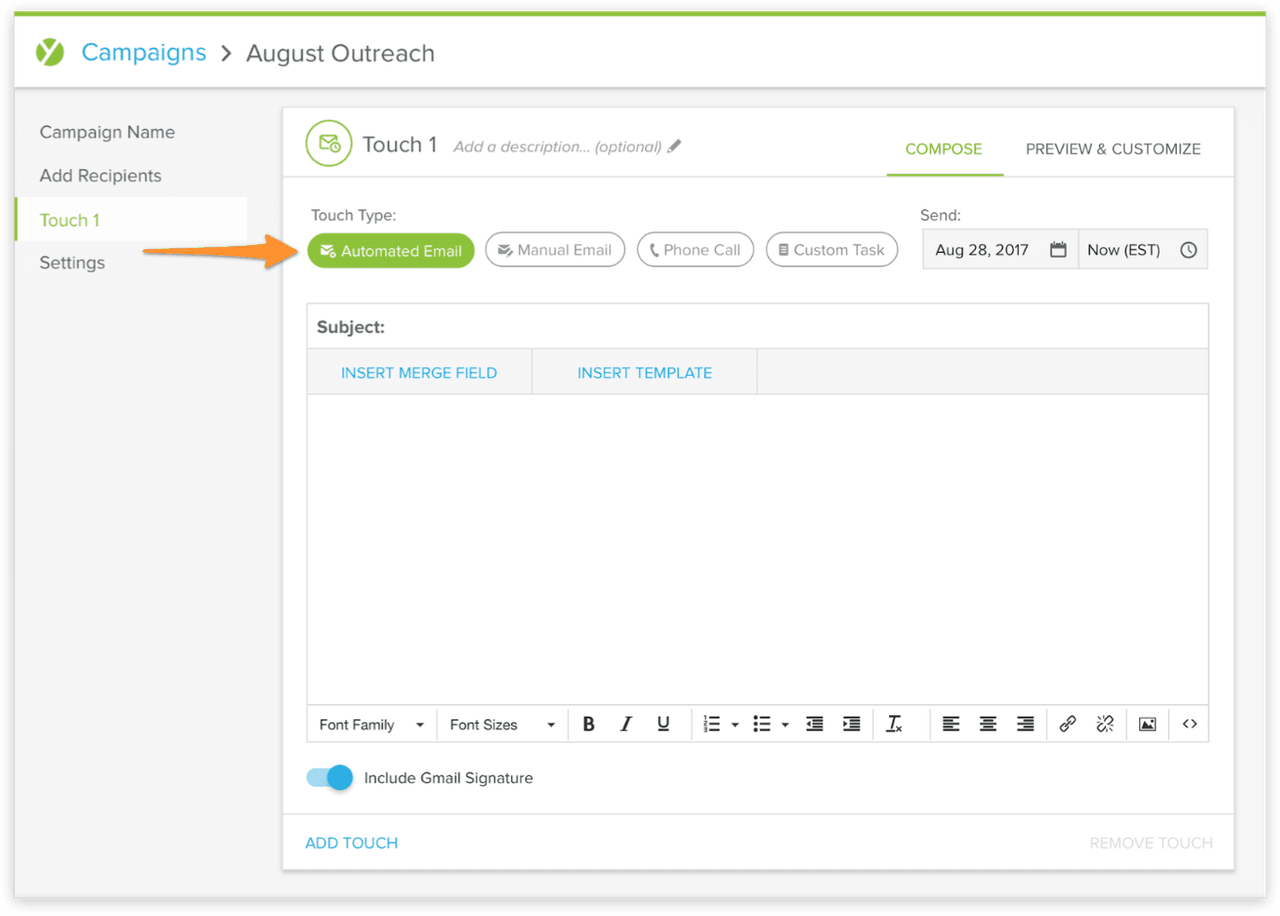The height and width of the screenshot is (916, 1280).
Task: Open the Font Family dropdown
Action: (x=370, y=723)
